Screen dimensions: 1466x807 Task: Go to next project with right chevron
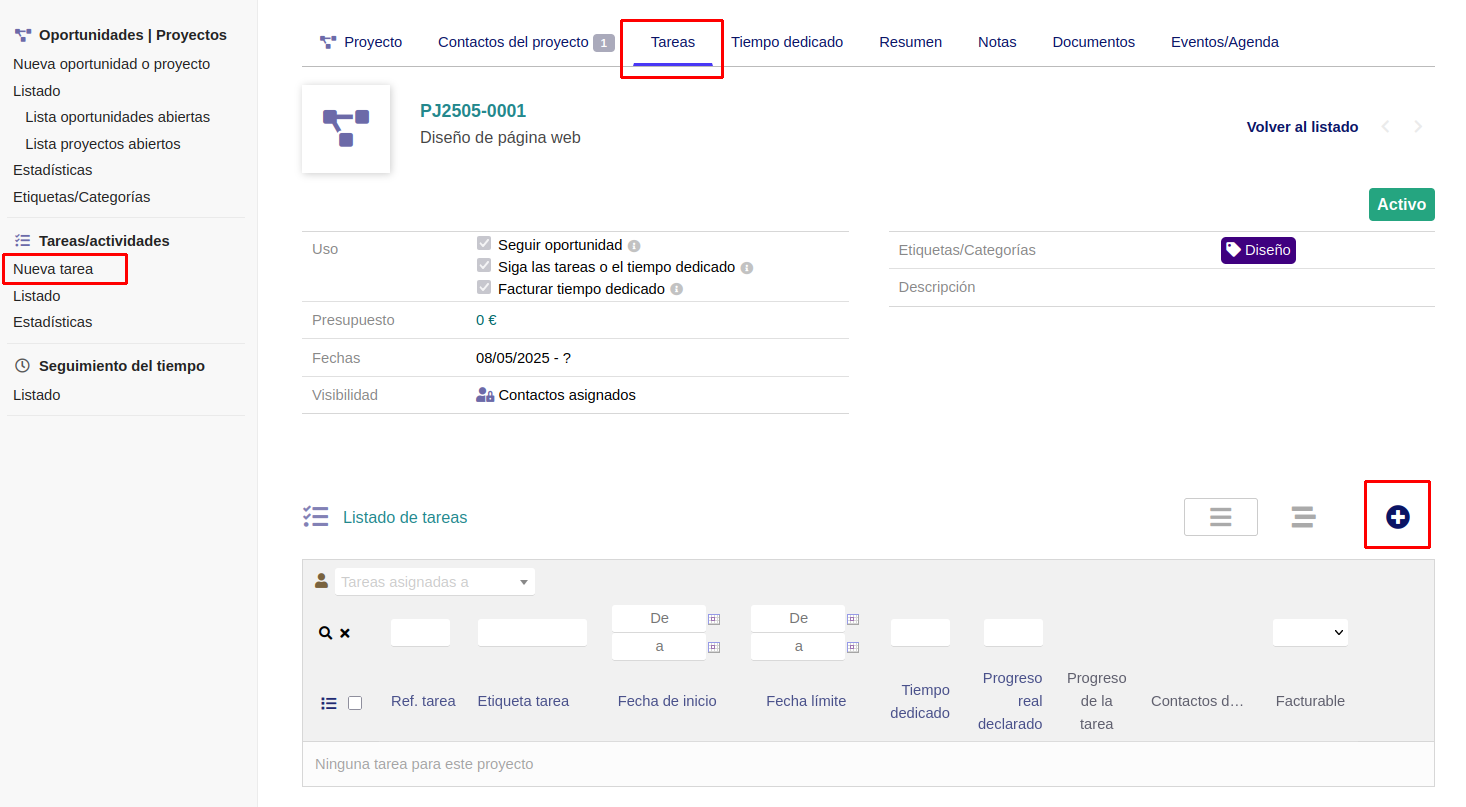click(x=1418, y=127)
